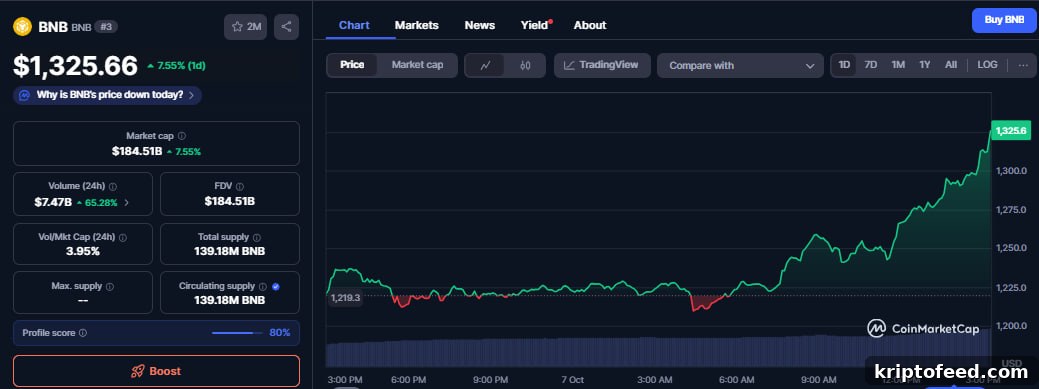
Task: Select the Price chart toggle
Action: tap(352, 65)
